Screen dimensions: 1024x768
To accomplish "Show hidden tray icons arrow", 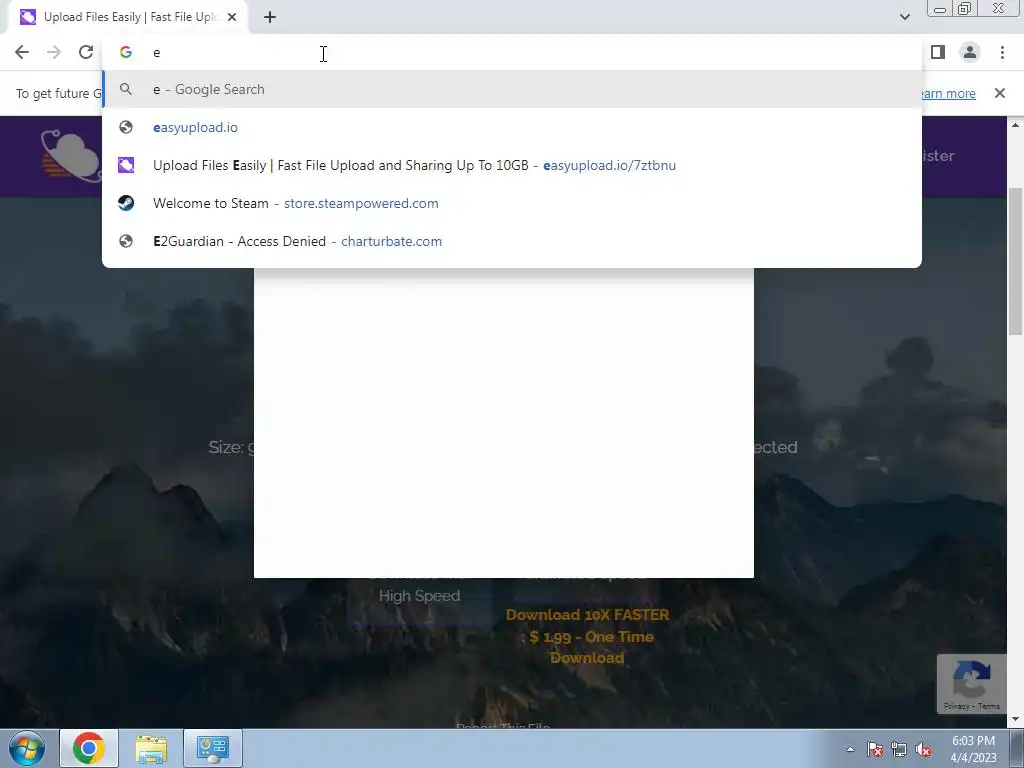I will (850, 749).
